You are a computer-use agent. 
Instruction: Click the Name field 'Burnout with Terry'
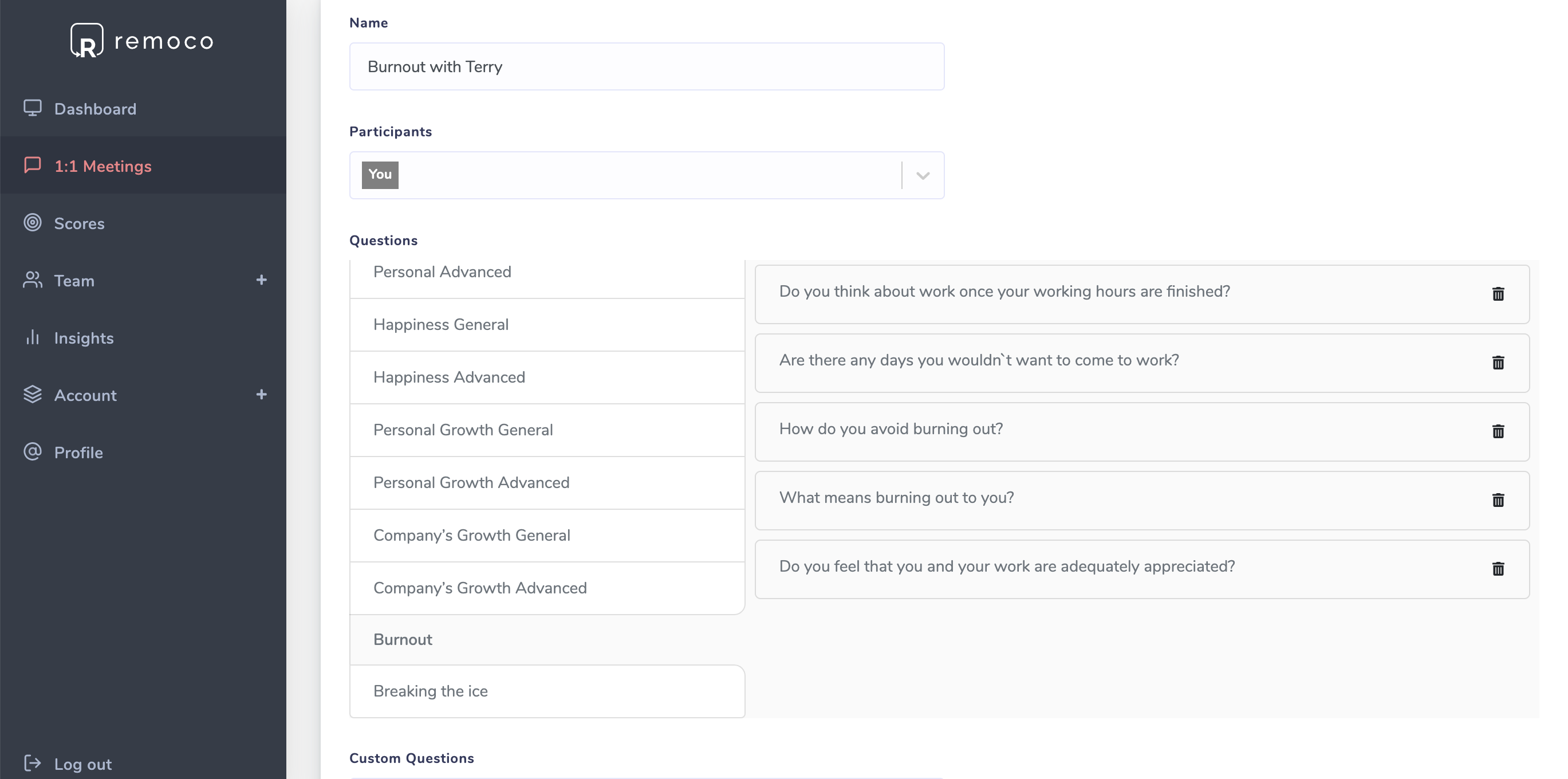(647, 66)
